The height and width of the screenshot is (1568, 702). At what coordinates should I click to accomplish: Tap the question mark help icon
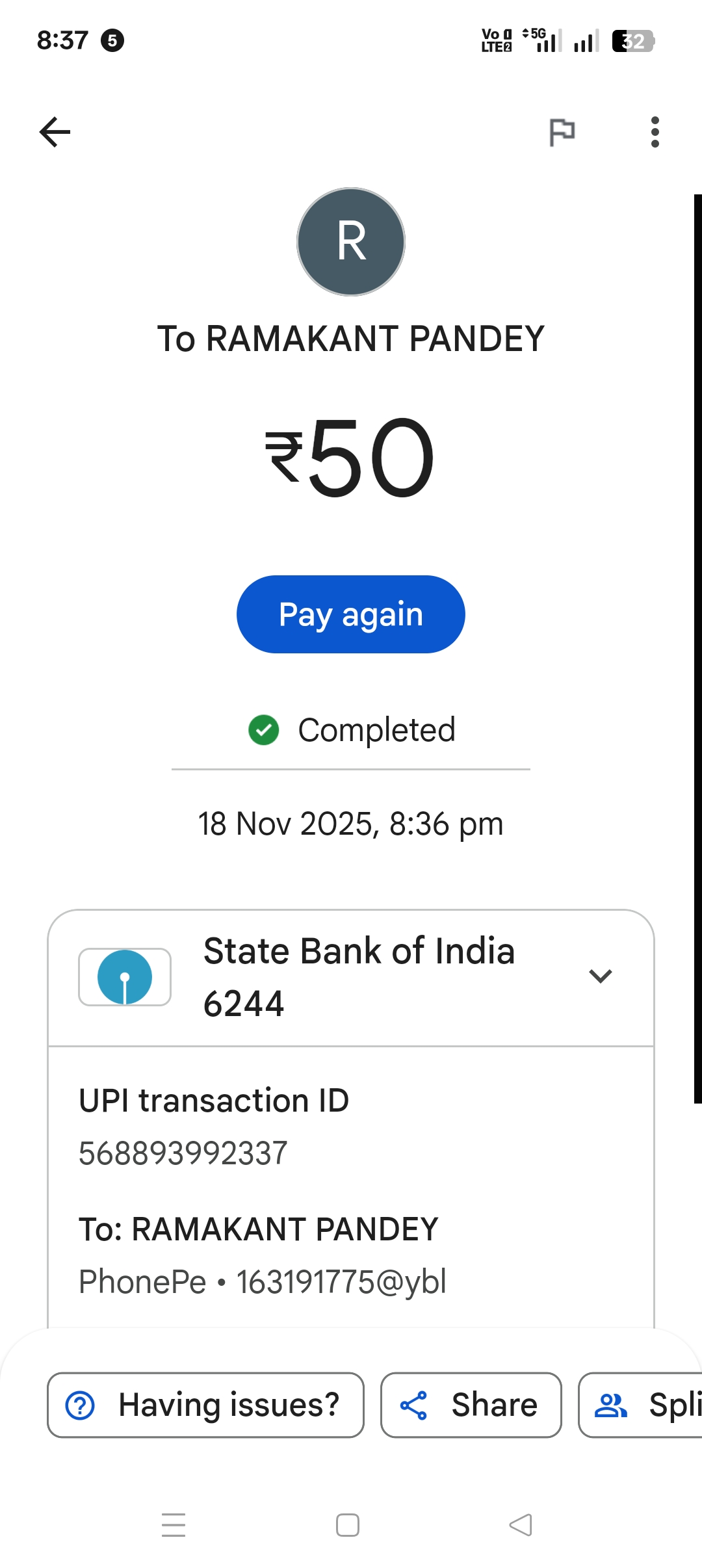click(x=81, y=1405)
